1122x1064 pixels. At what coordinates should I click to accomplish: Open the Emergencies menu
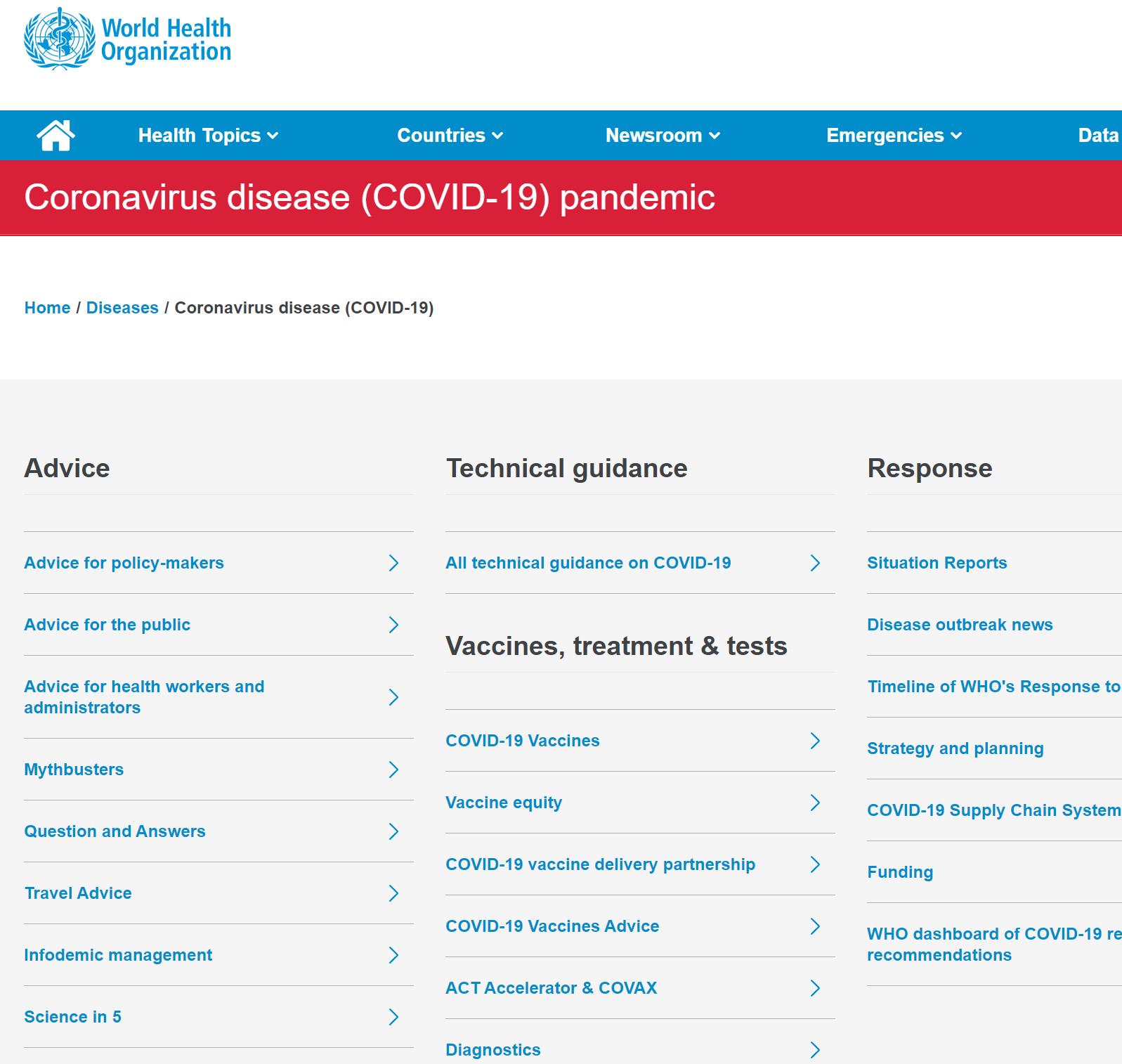click(x=893, y=135)
